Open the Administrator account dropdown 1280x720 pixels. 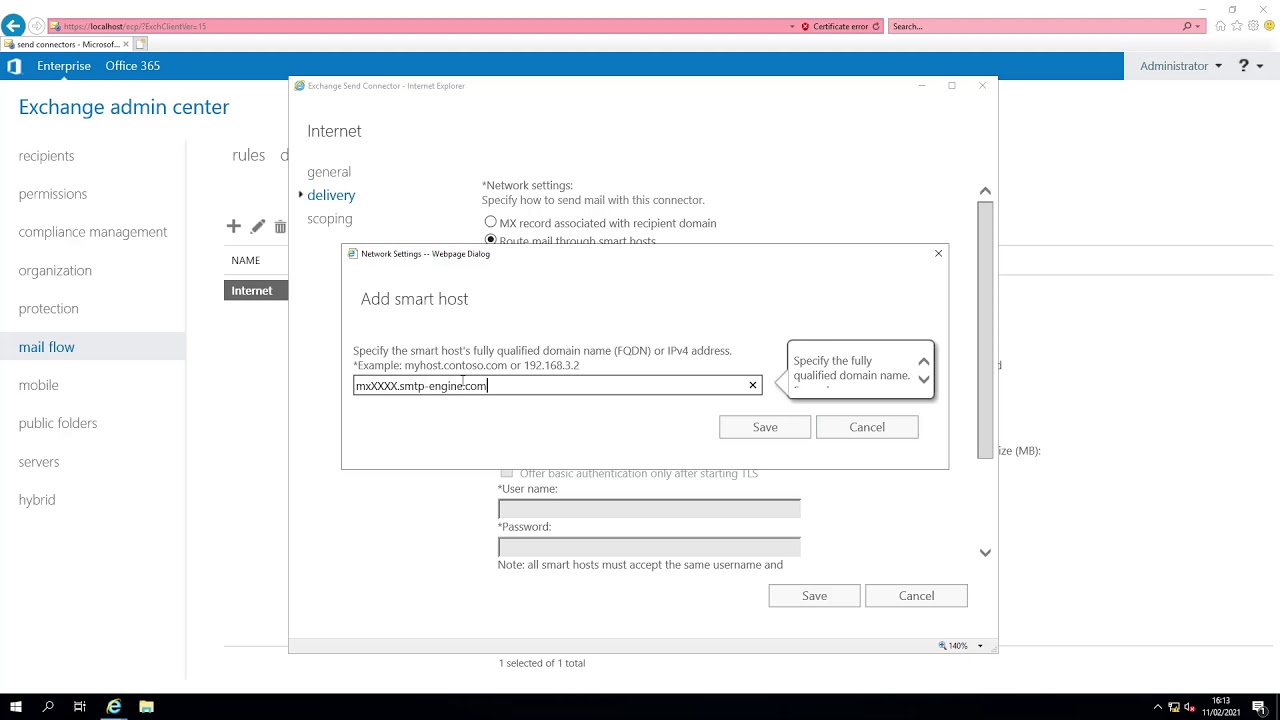pos(1181,66)
